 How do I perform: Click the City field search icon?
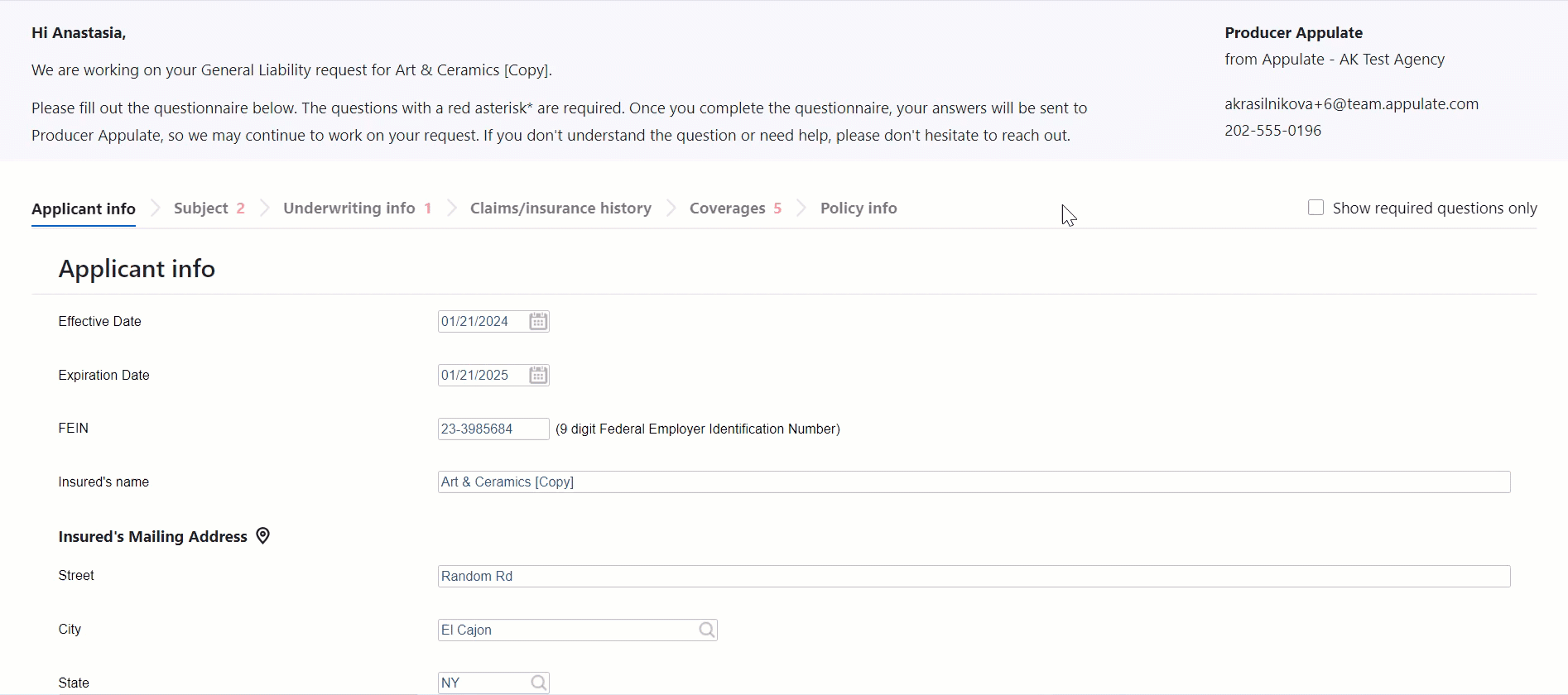[x=706, y=630]
